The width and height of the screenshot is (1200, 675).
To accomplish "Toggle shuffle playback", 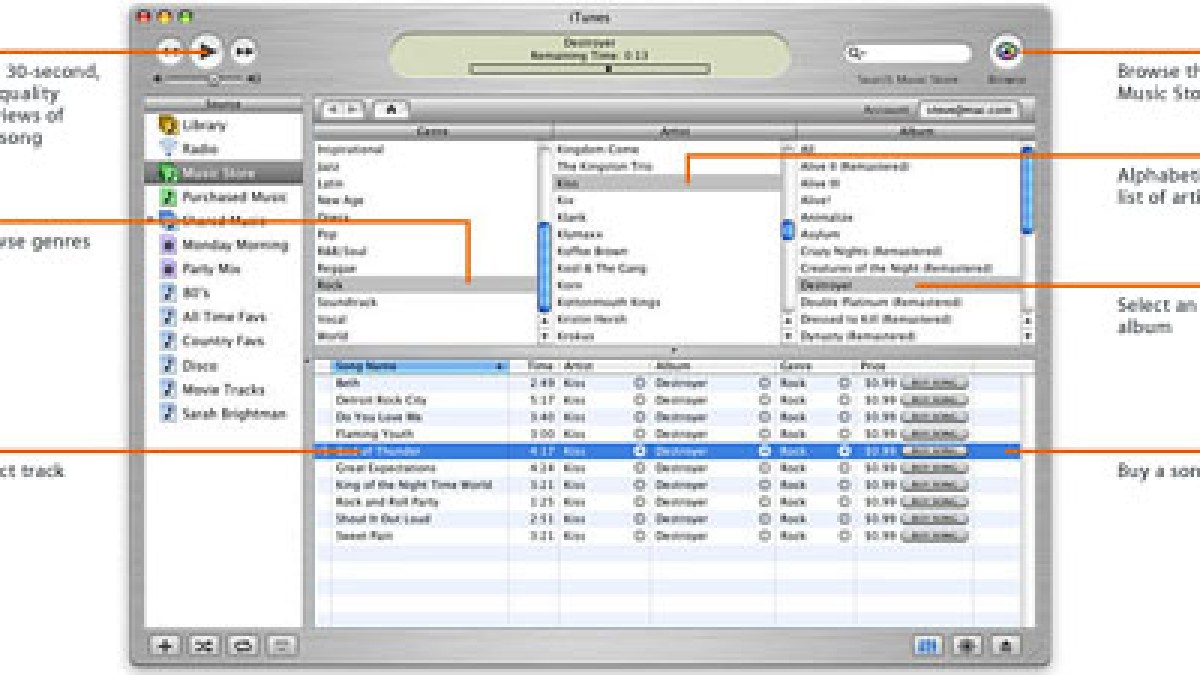I will 204,645.
